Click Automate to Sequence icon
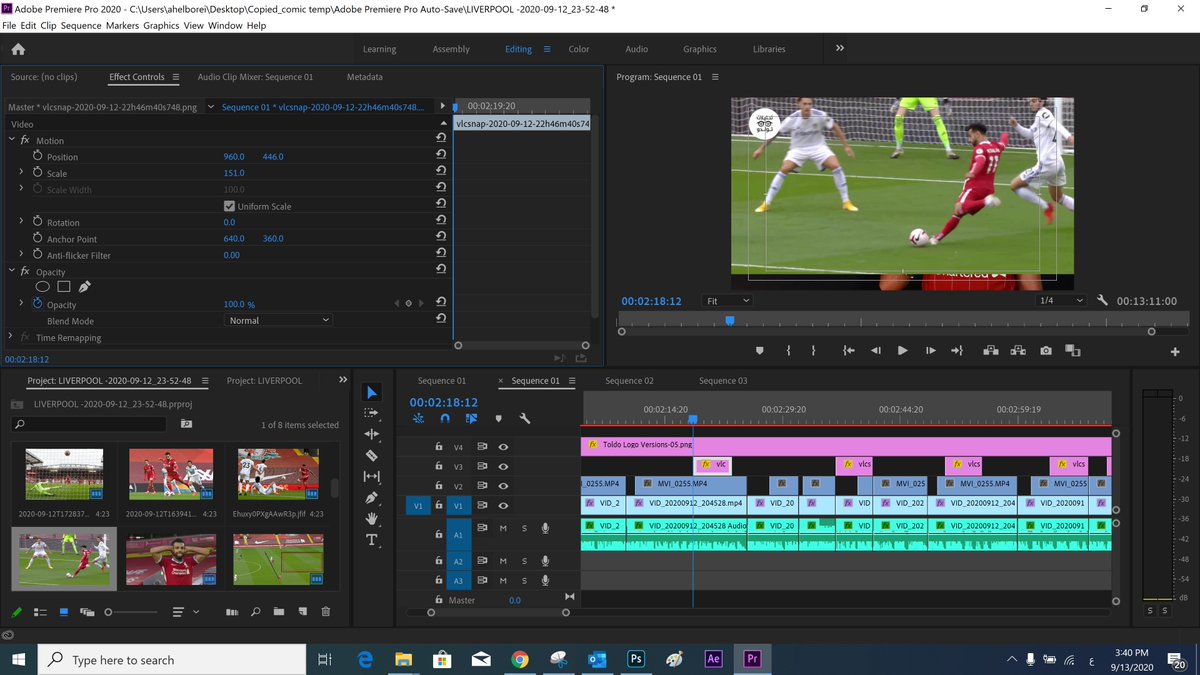This screenshot has width=1200, height=675. click(232, 611)
